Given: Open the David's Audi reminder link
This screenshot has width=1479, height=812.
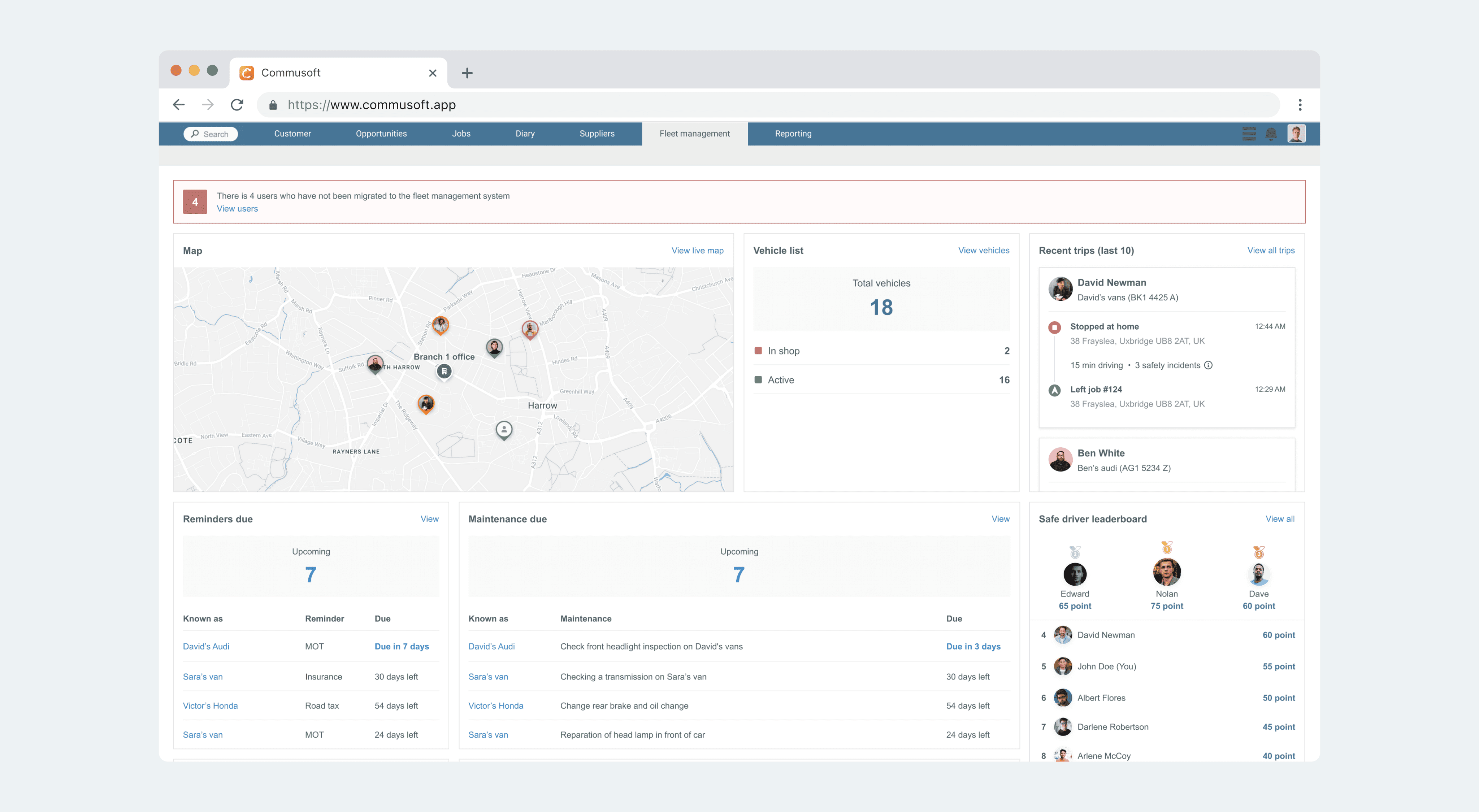Looking at the screenshot, I should [x=206, y=647].
